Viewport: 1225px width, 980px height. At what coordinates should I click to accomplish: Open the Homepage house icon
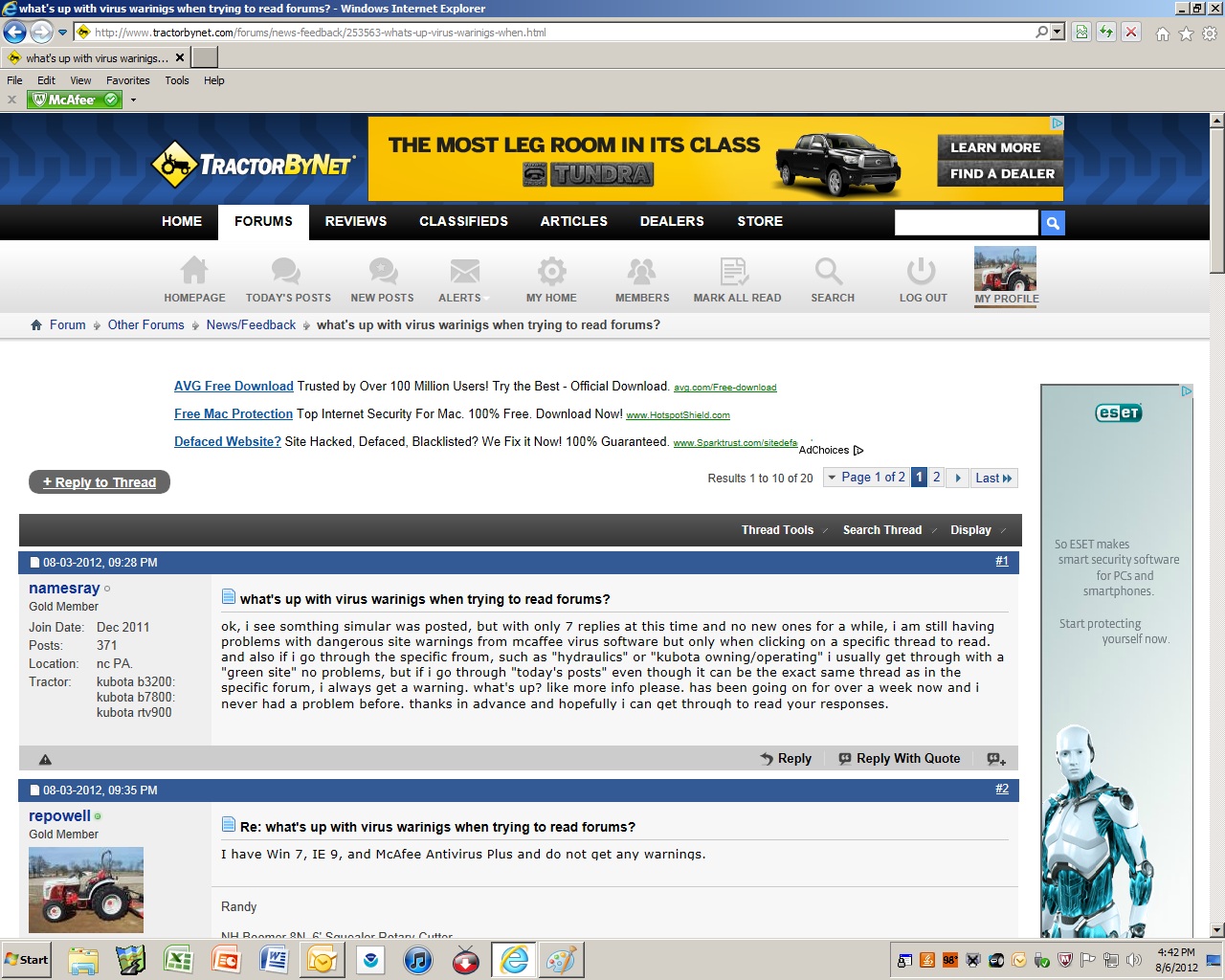click(194, 271)
